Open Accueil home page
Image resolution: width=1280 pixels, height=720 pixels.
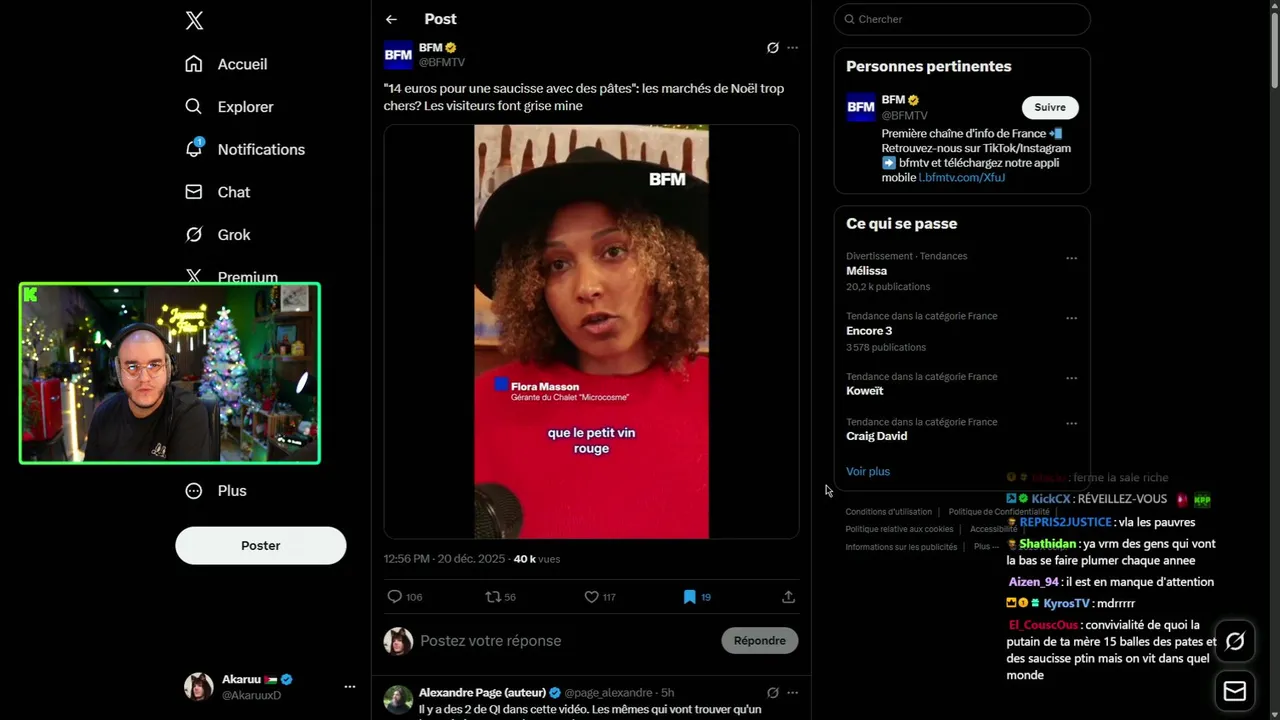point(226,64)
